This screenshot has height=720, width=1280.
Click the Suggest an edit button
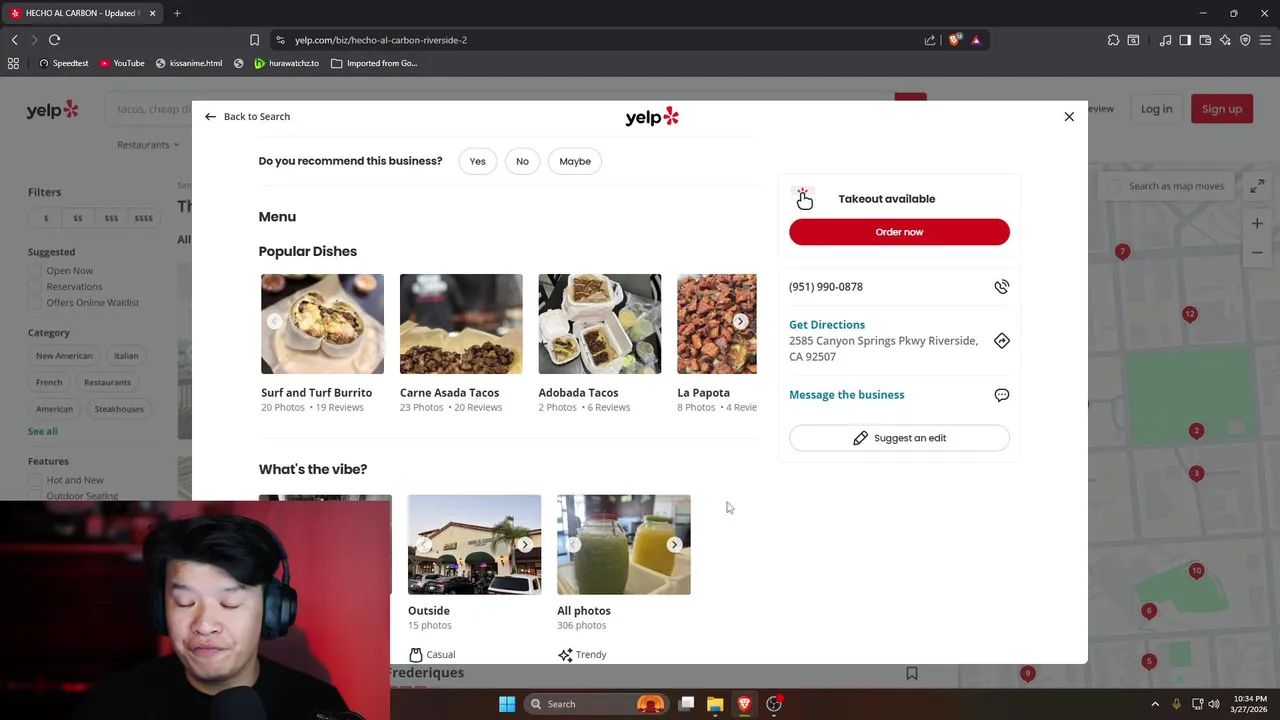pyautogui.click(x=899, y=438)
